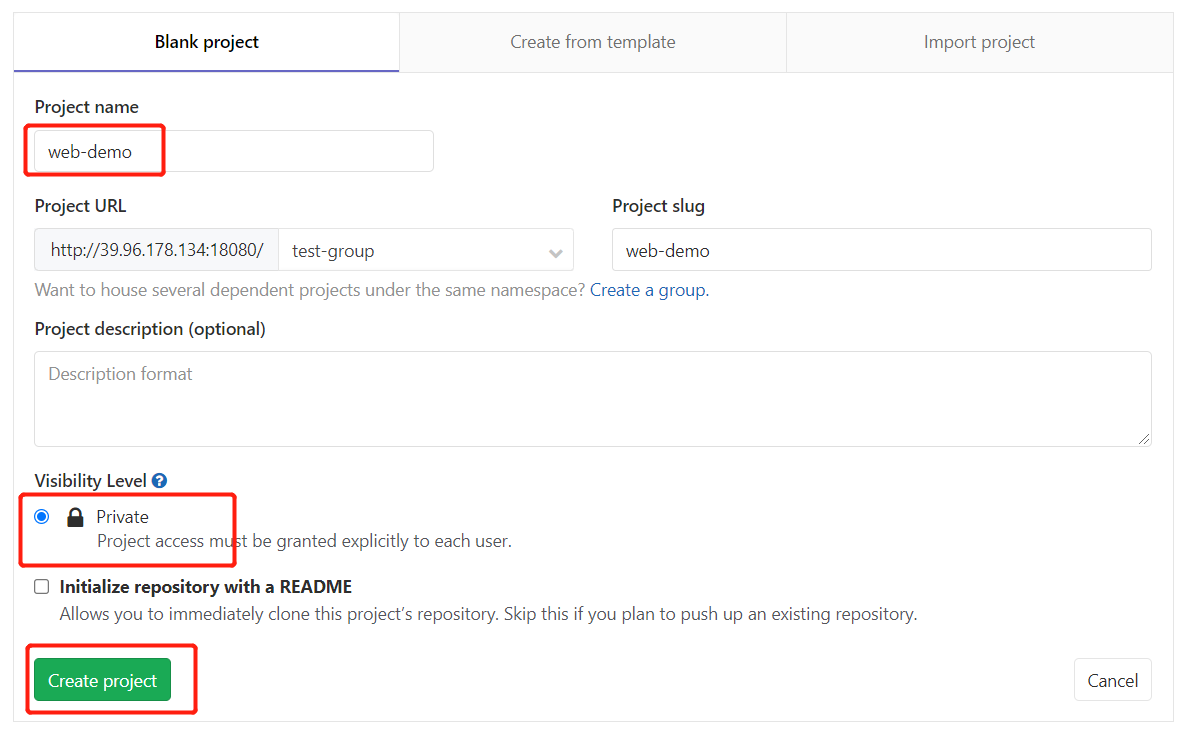Click the Visibility Level help question-mark icon

click(159, 481)
